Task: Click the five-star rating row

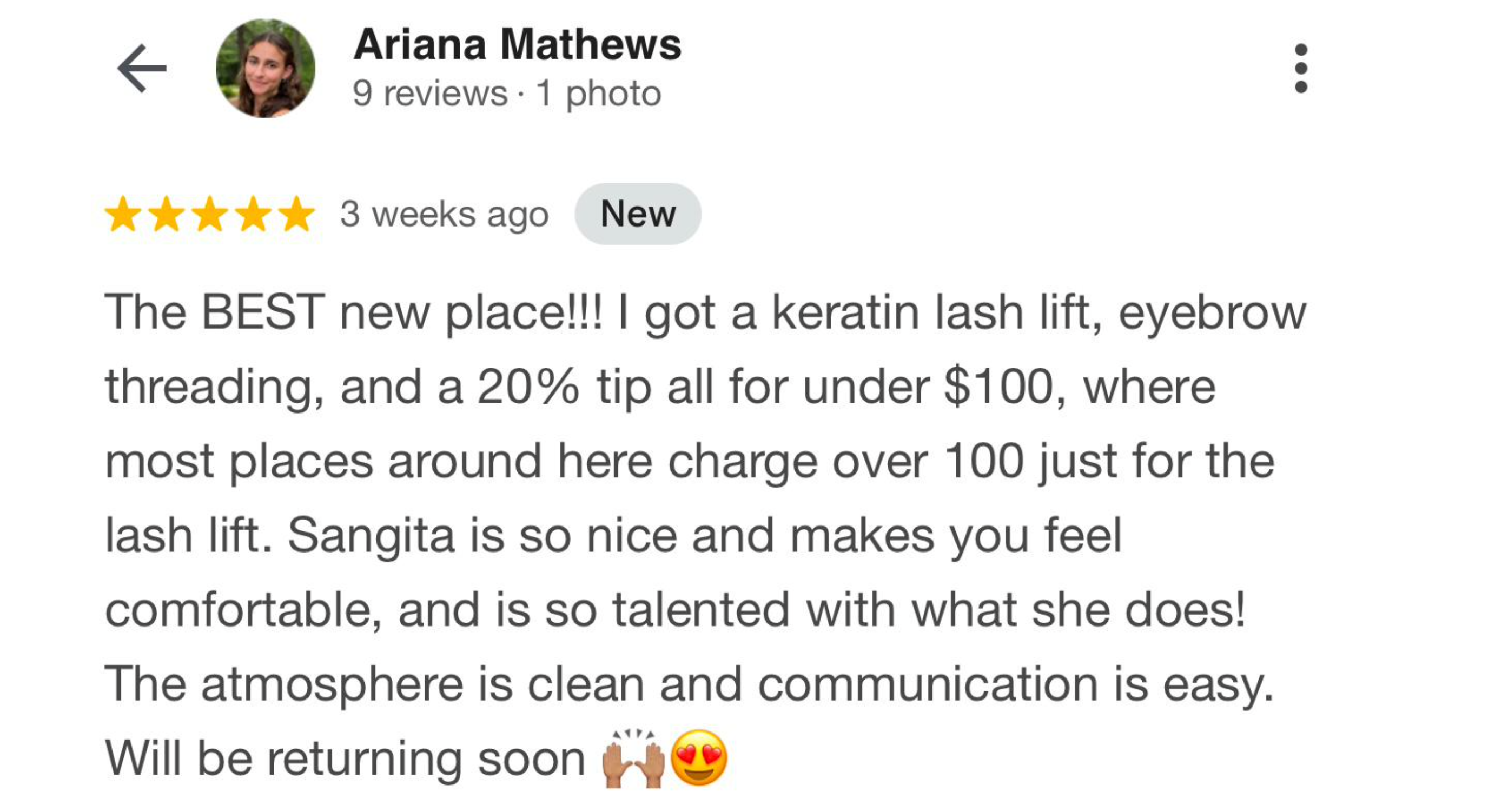Action: tap(209, 214)
